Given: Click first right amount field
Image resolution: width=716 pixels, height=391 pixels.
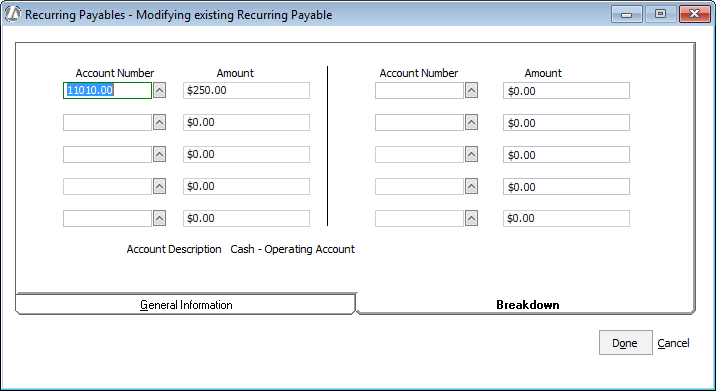Looking at the screenshot, I should click(566, 90).
